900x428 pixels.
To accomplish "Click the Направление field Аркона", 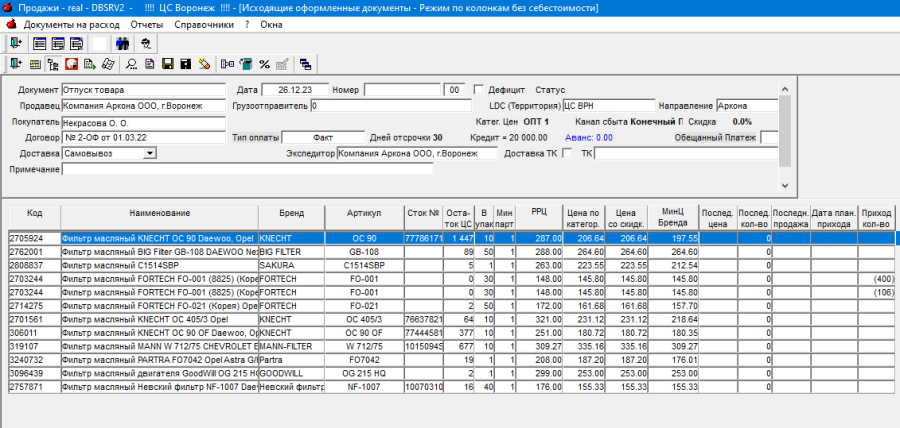I will coord(747,106).
